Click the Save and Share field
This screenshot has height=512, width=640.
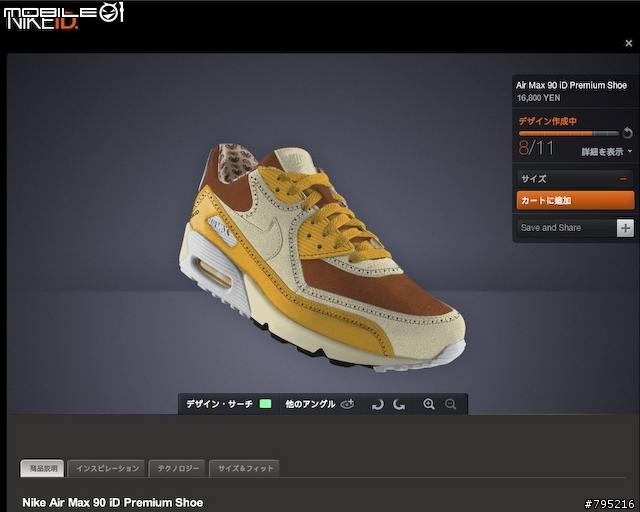click(x=567, y=228)
